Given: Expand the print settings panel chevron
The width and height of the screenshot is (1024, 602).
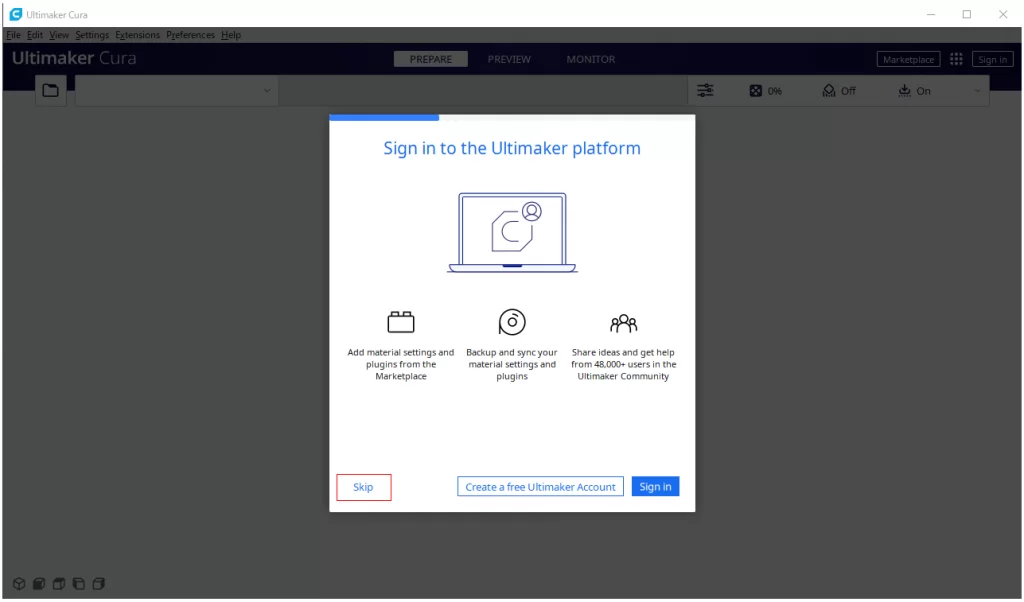Looking at the screenshot, I should pyautogui.click(x=978, y=91).
